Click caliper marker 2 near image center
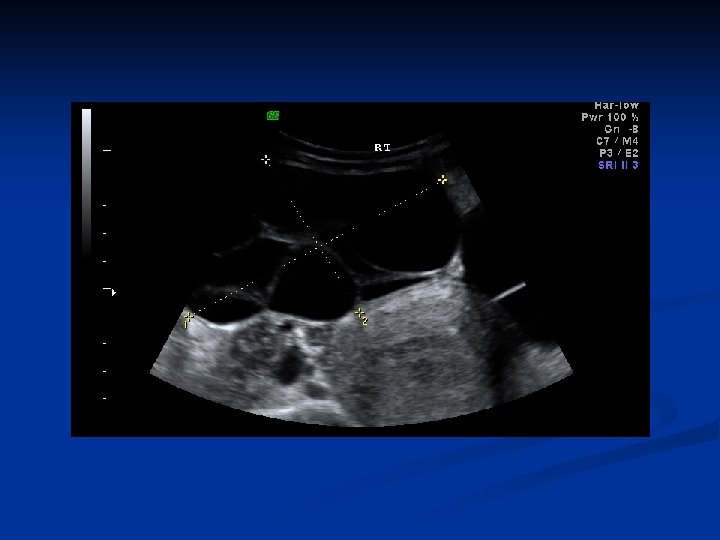The image size is (720, 540). 361,315
